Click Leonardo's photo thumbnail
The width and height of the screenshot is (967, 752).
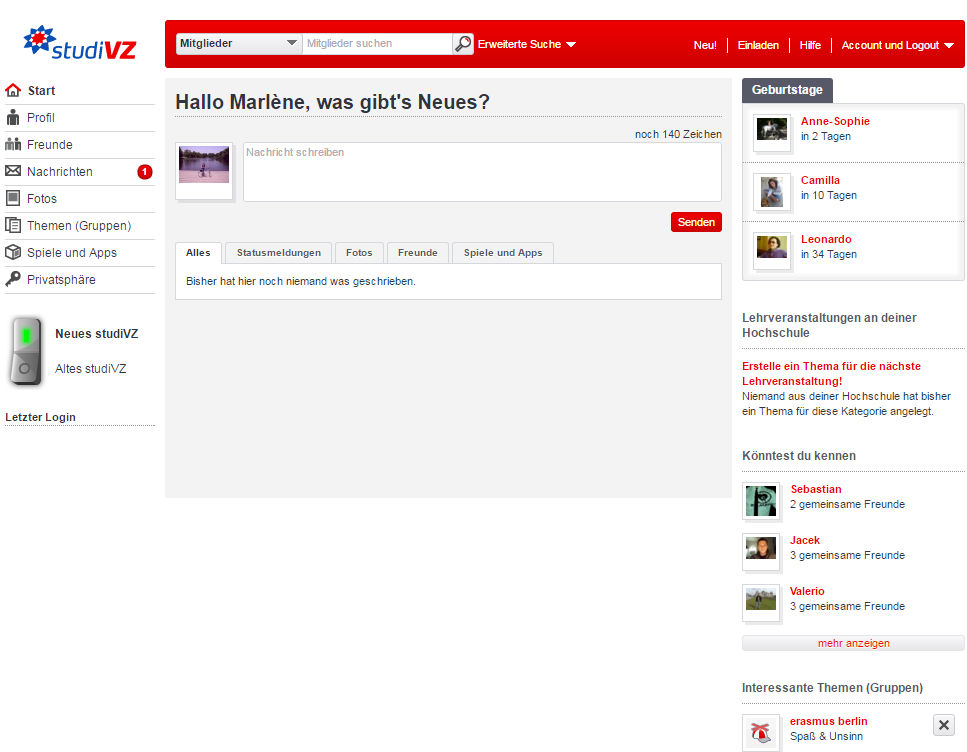coord(772,250)
